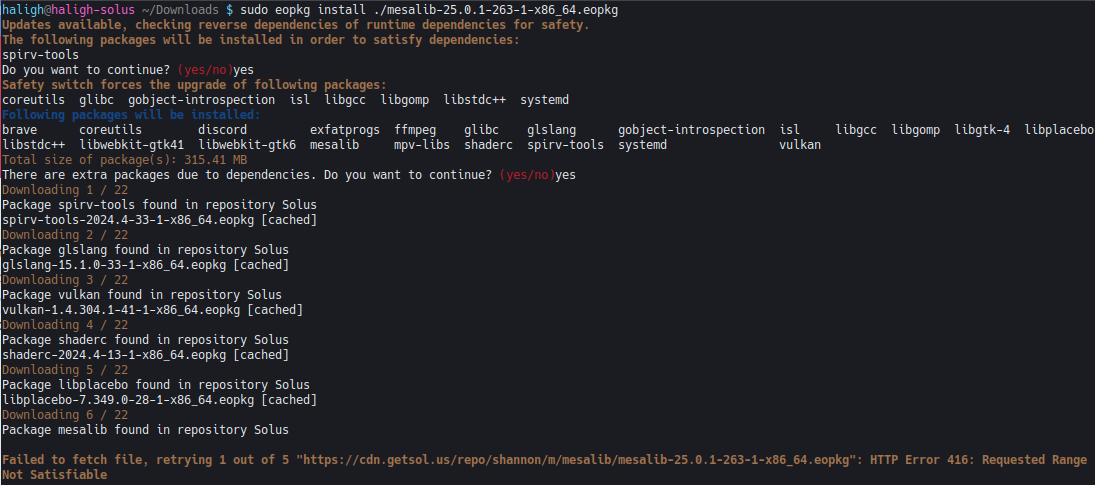Click the Downloading 1 / 22 status line
Screen dimensions: 1095x485
point(64,190)
